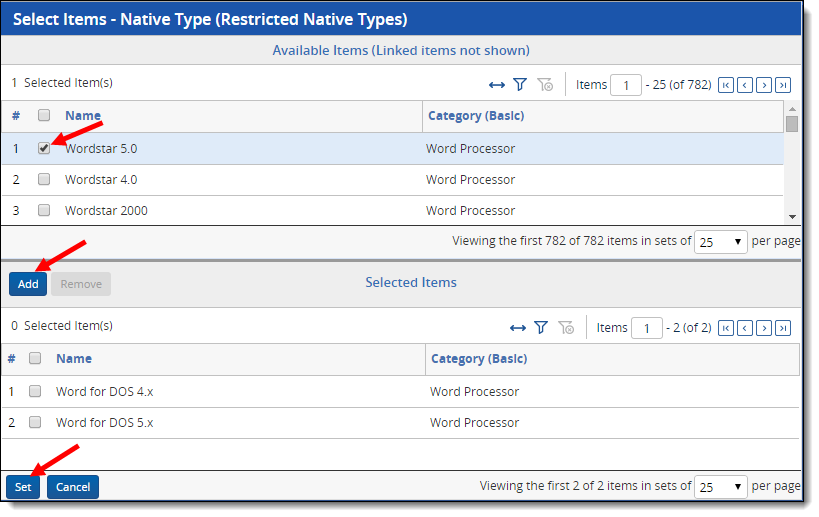Open per page dropdown for Selected Items
The image size is (819, 517).
[720, 487]
